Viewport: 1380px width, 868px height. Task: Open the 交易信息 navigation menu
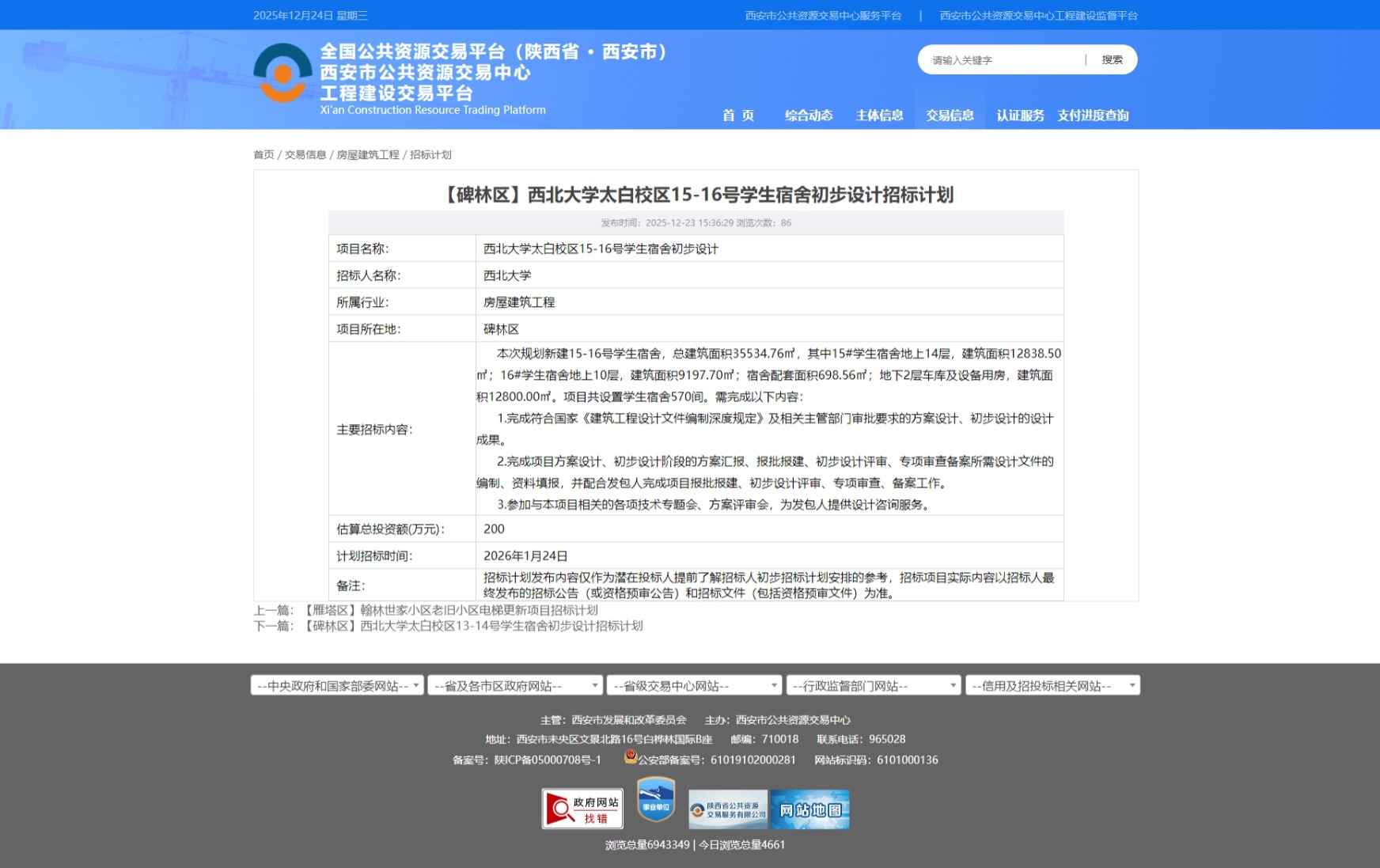click(950, 116)
